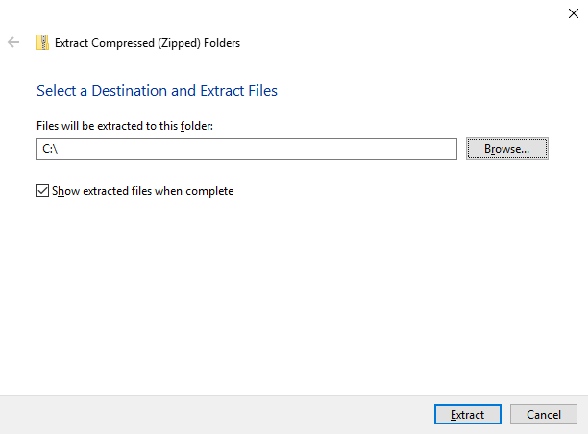The width and height of the screenshot is (588, 435).
Task: Click the C:\ path text
Action: (50, 149)
